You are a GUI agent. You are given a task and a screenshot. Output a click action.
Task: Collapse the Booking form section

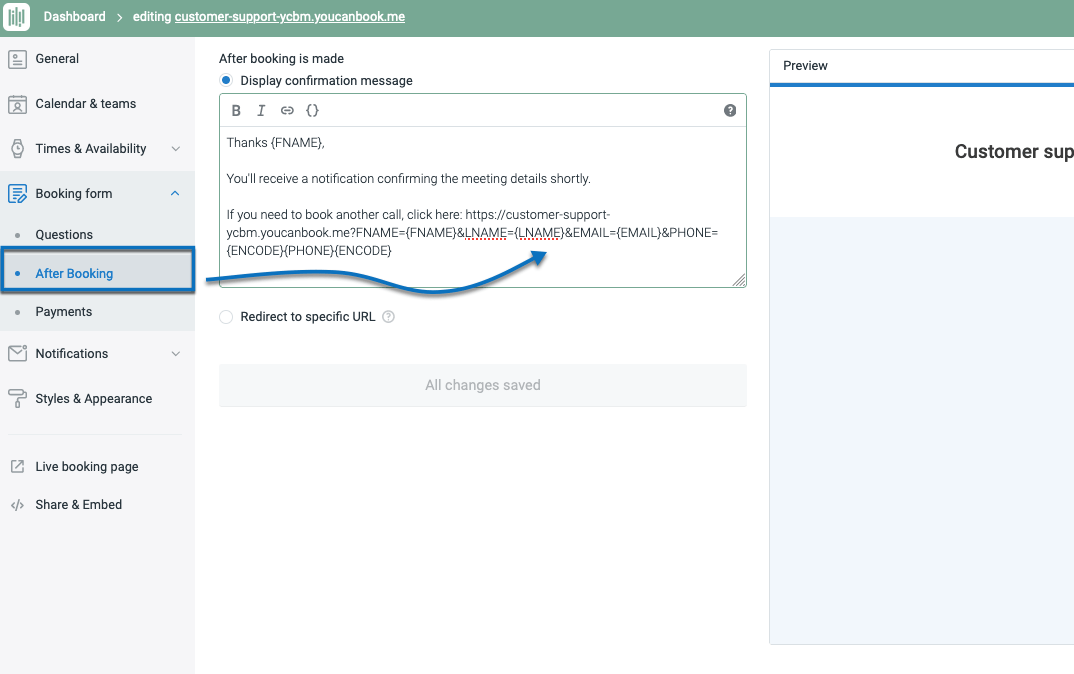click(174, 192)
